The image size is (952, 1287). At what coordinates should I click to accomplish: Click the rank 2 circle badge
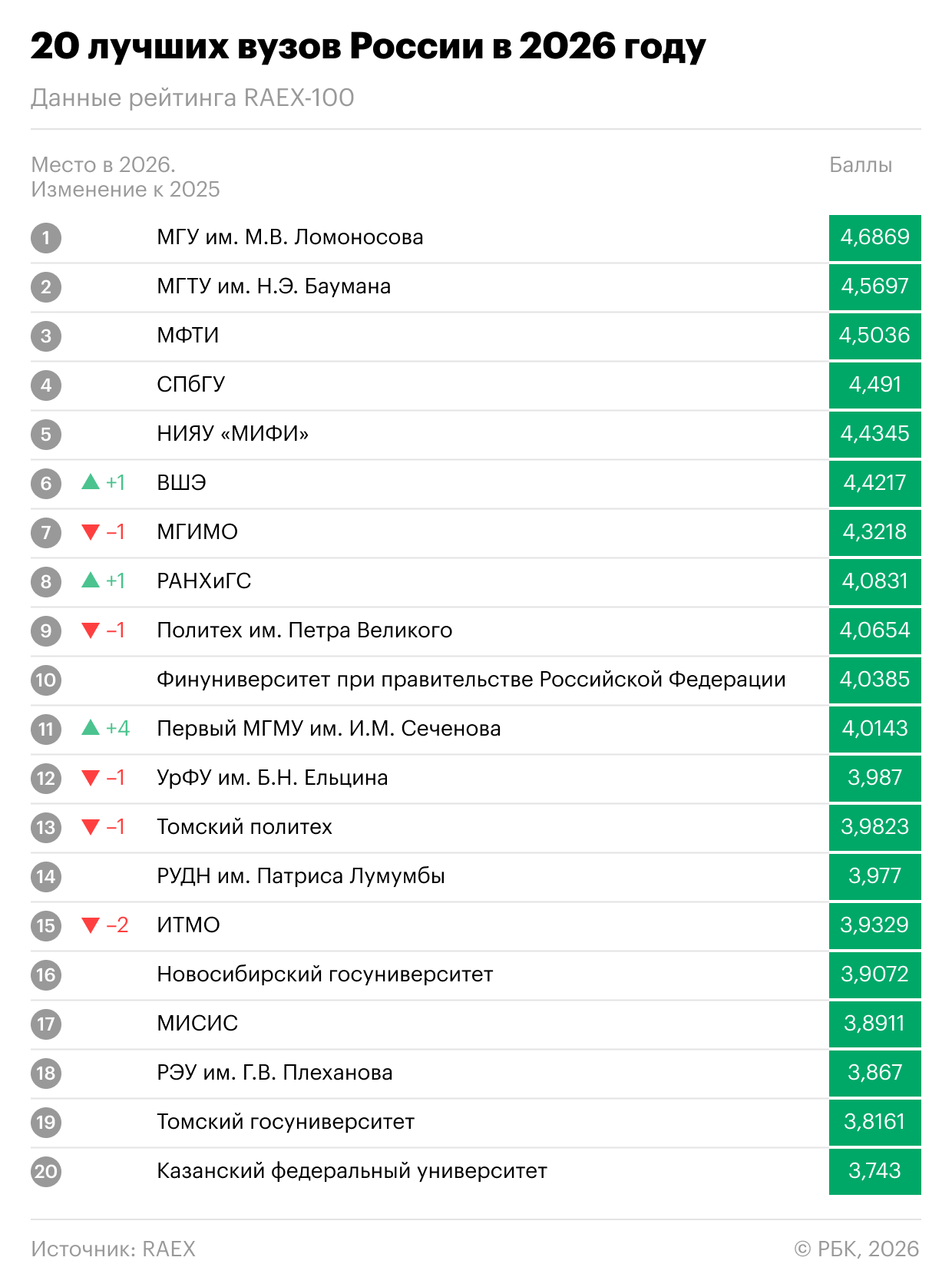click(x=46, y=287)
